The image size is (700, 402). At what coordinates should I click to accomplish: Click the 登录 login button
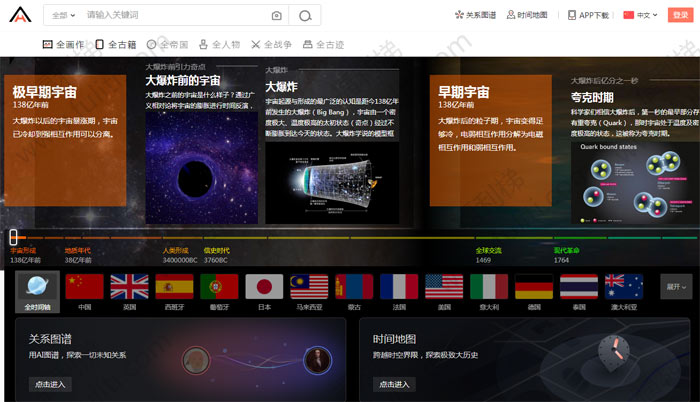680,16
